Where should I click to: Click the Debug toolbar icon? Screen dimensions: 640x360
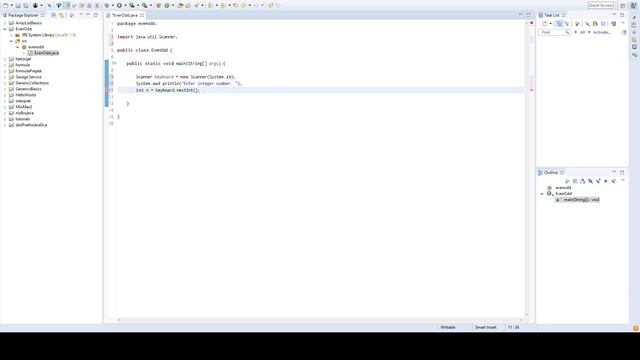pos(107,5)
